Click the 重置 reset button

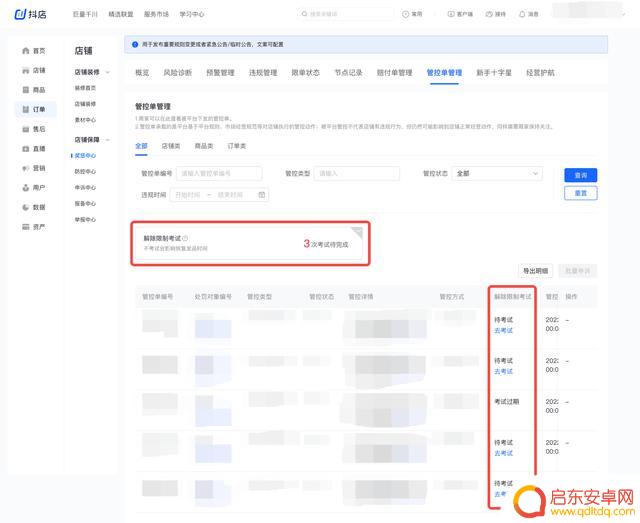click(x=580, y=193)
